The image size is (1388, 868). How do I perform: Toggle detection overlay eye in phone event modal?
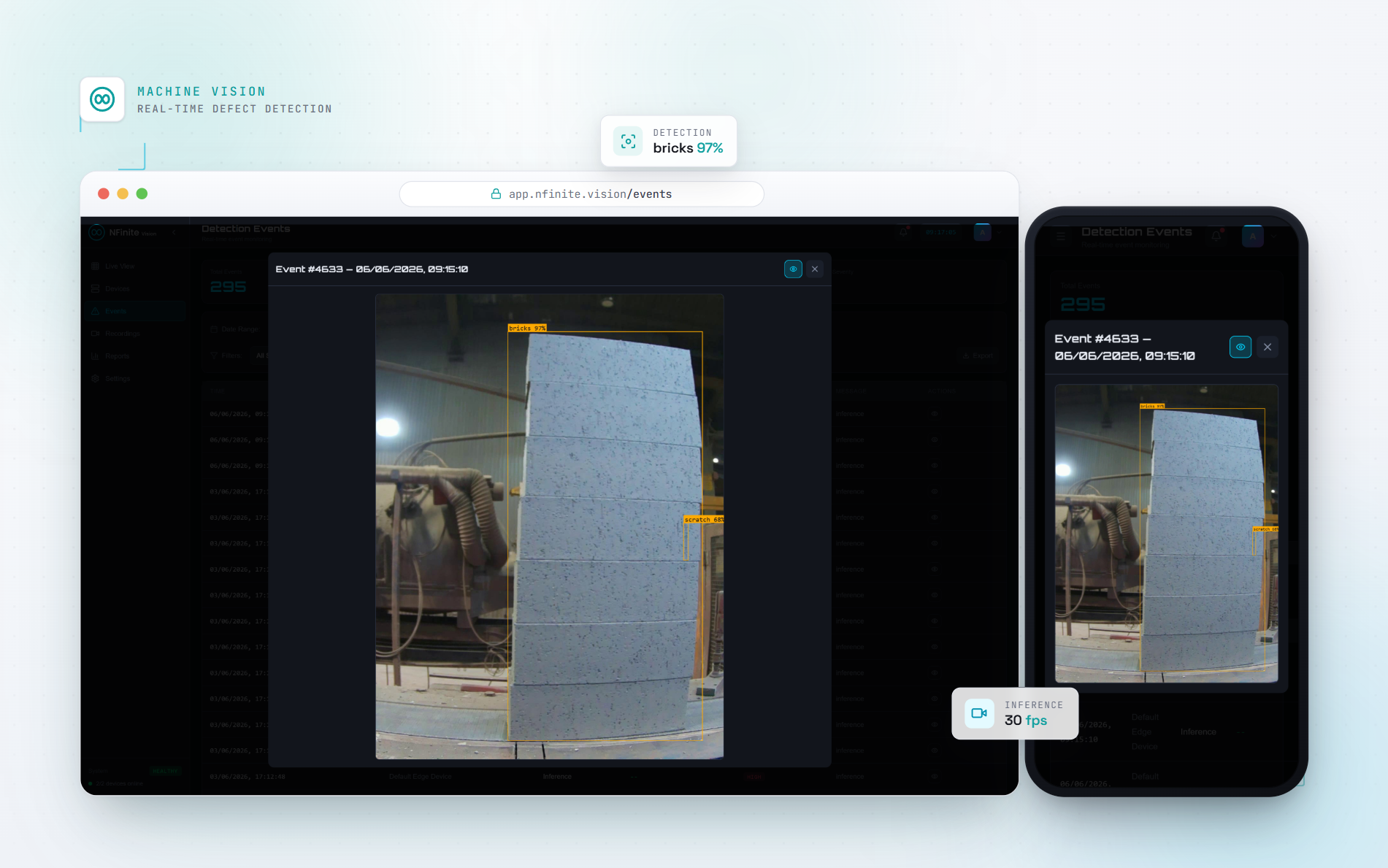point(1241,347)
